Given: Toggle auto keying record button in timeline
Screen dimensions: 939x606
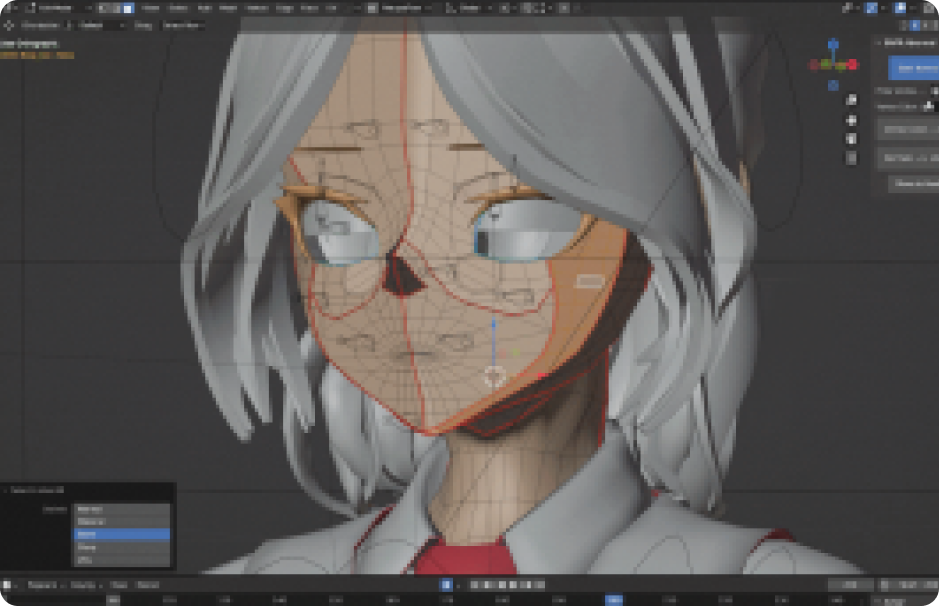Looking at the screenshot, I should point(446,584).
